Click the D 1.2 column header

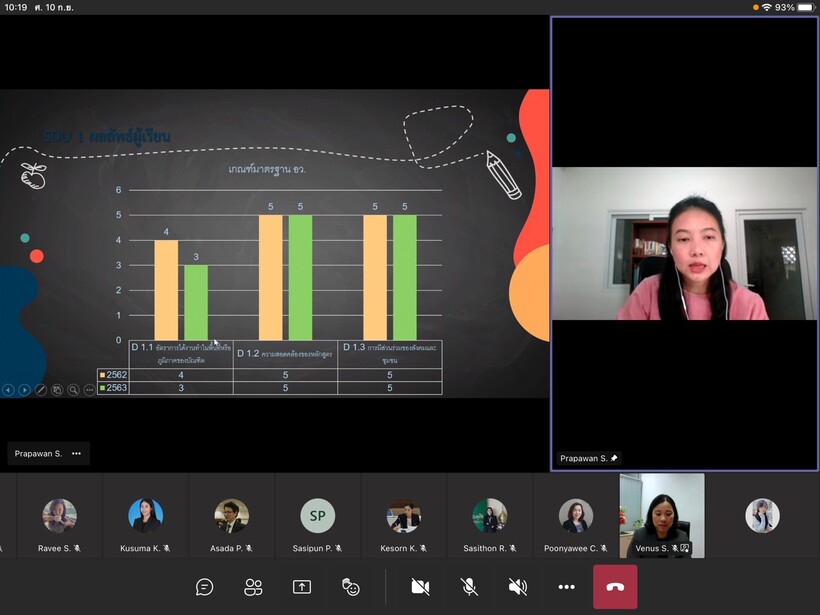coord(285,354)
